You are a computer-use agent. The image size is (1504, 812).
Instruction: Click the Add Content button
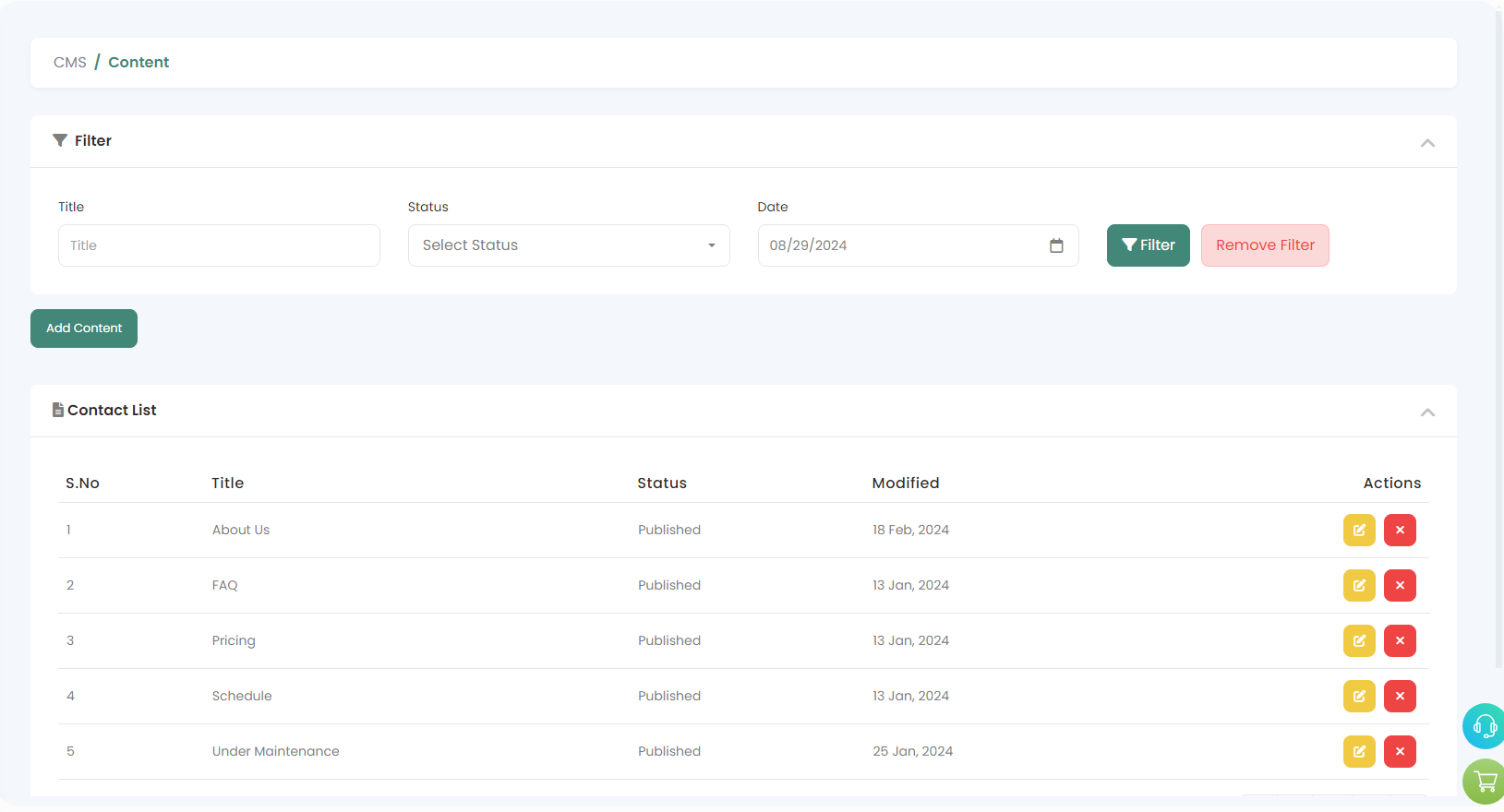[84, 328]
